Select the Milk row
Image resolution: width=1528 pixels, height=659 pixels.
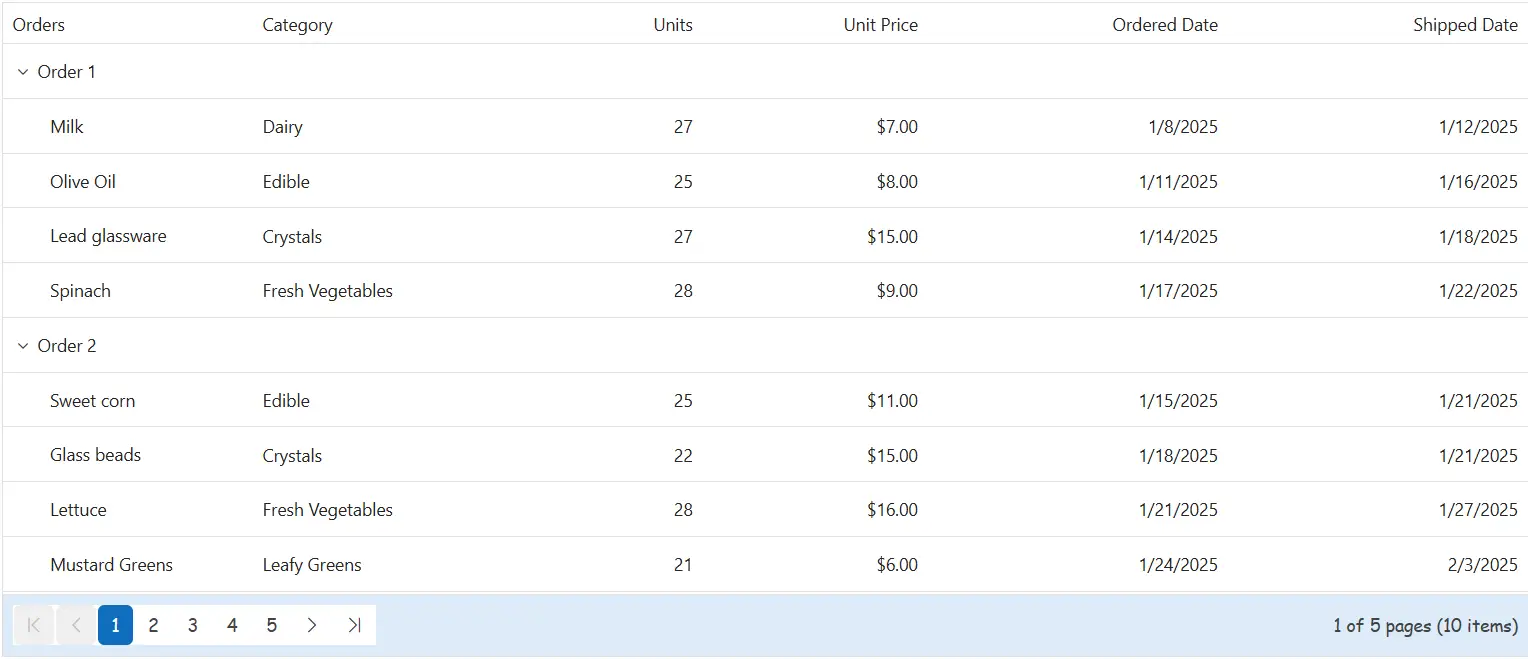765,127
